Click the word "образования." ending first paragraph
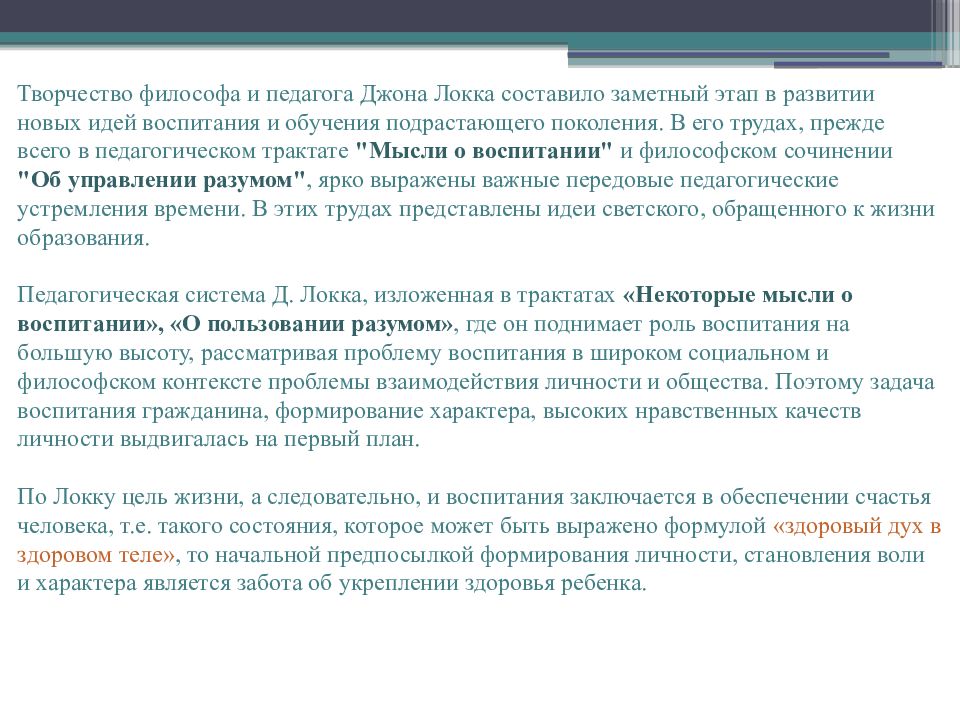Viewport: 960px width, 720px height. tap(83, 238)
